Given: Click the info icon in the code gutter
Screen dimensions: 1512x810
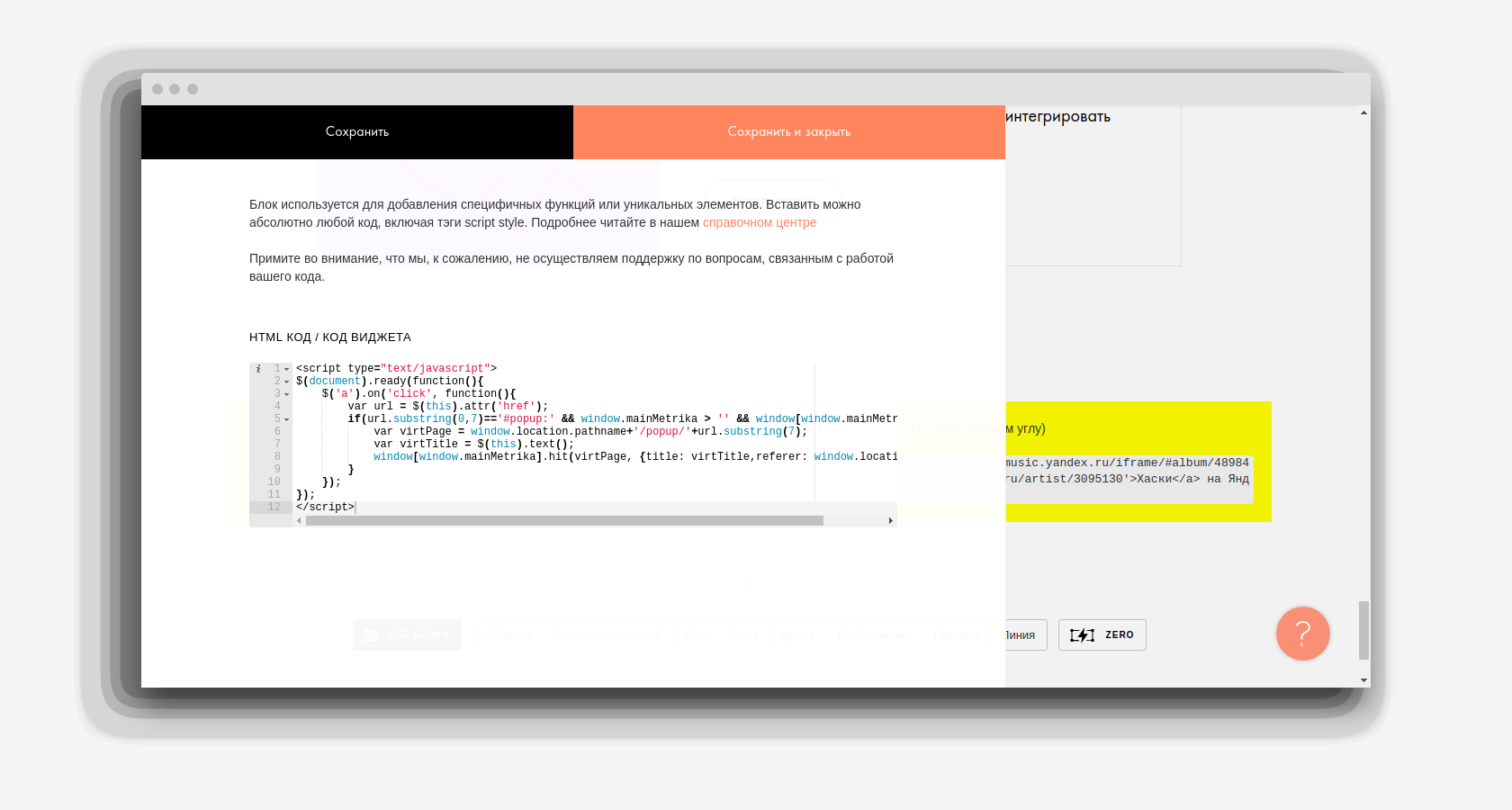Looking at the screenshot, I should coord(258,369).
